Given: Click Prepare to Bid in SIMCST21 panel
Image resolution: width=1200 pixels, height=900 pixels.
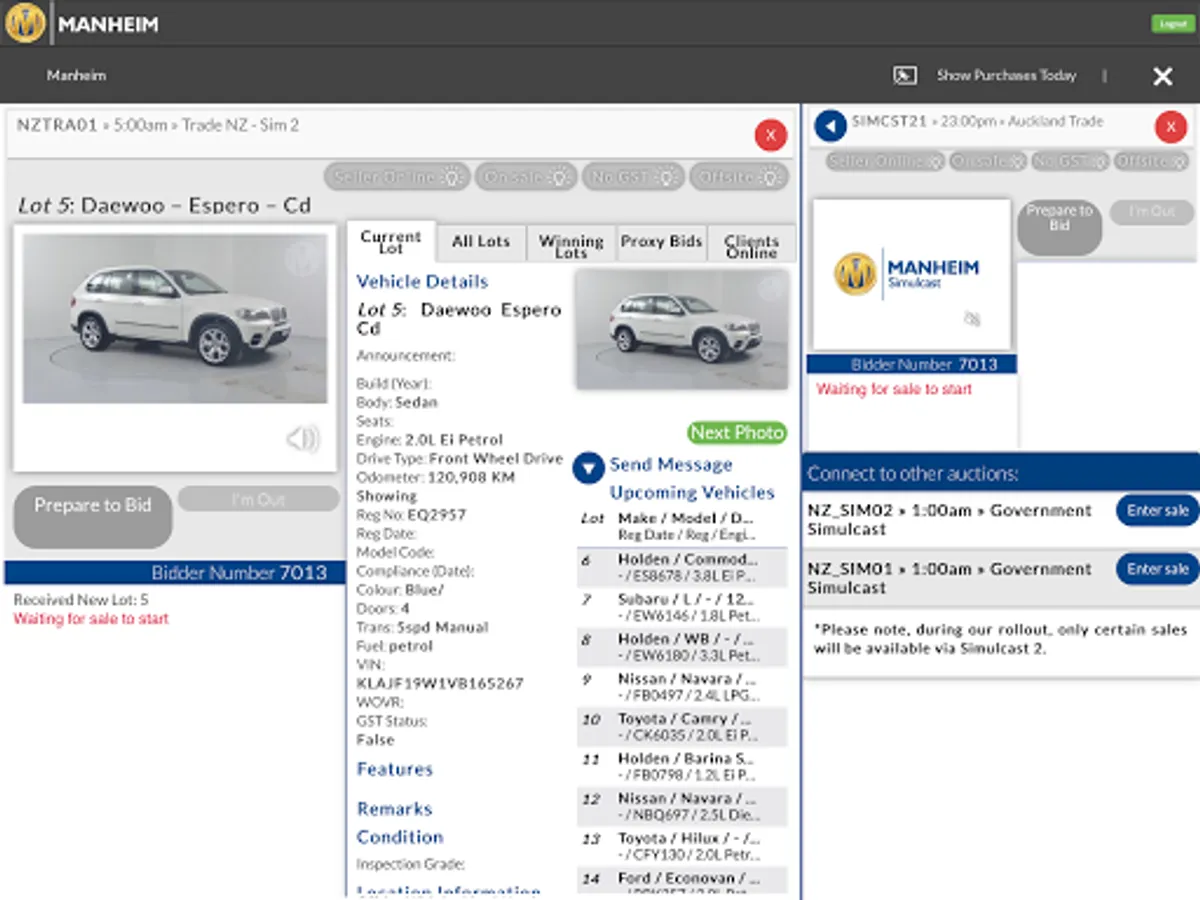Looking at the screenshot, I should 1059,227.
